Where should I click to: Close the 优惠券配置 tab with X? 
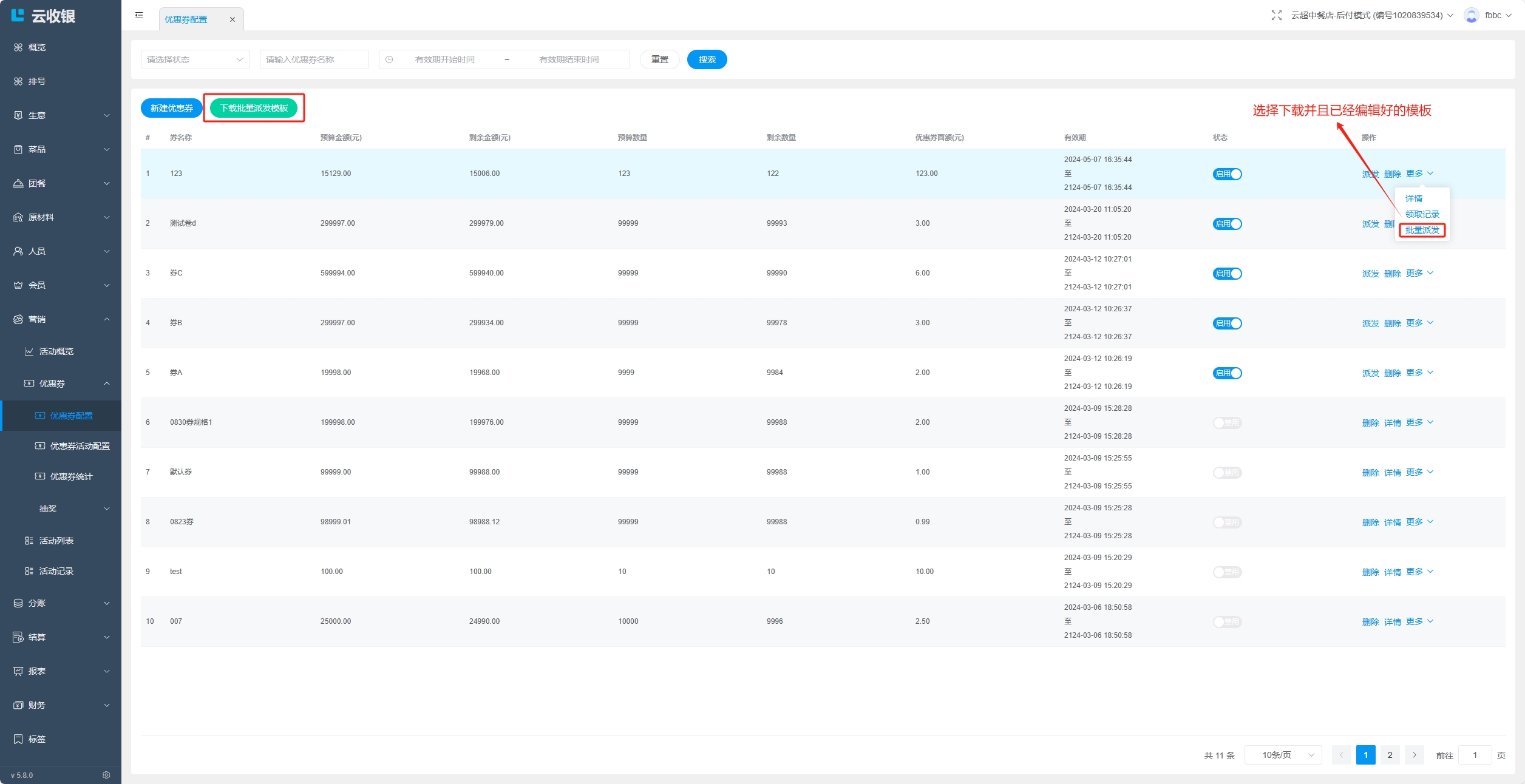pyautogui.click(x=232, y=19)
